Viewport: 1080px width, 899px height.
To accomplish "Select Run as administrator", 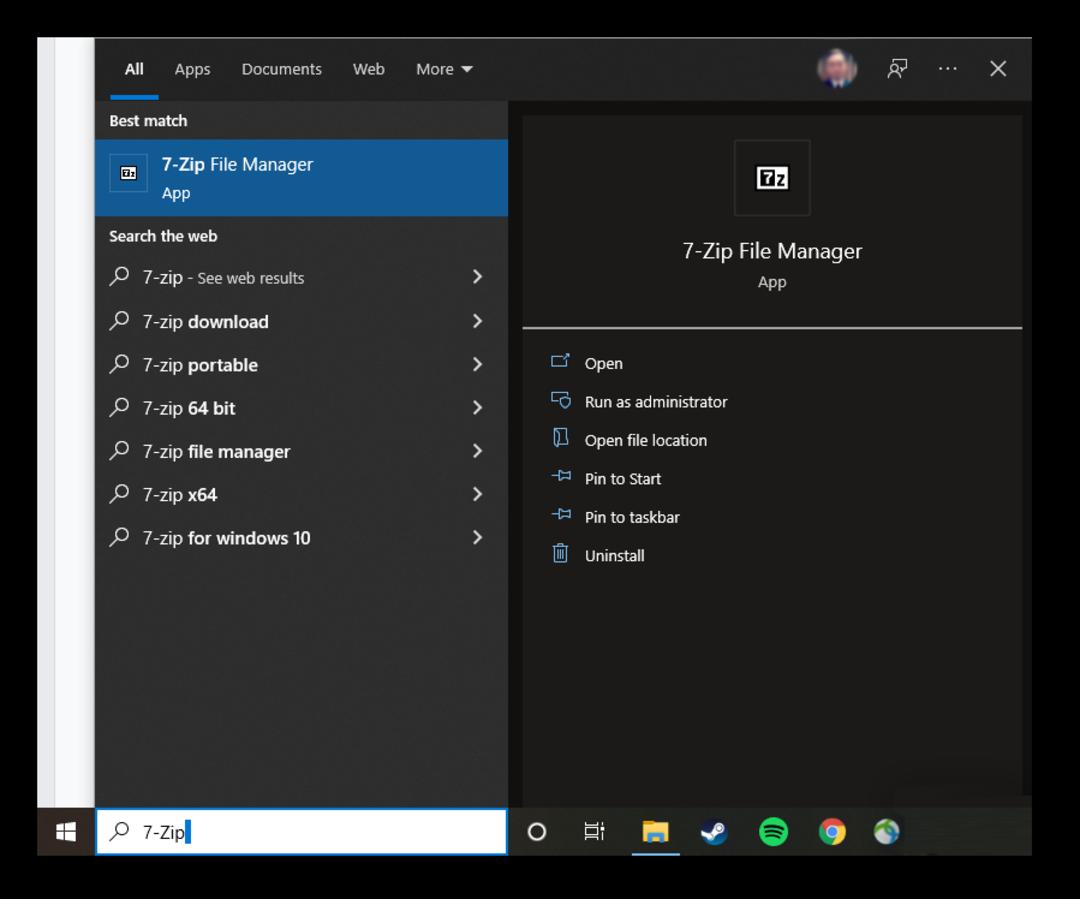I will pyautogui.click(x=656, y=402).
